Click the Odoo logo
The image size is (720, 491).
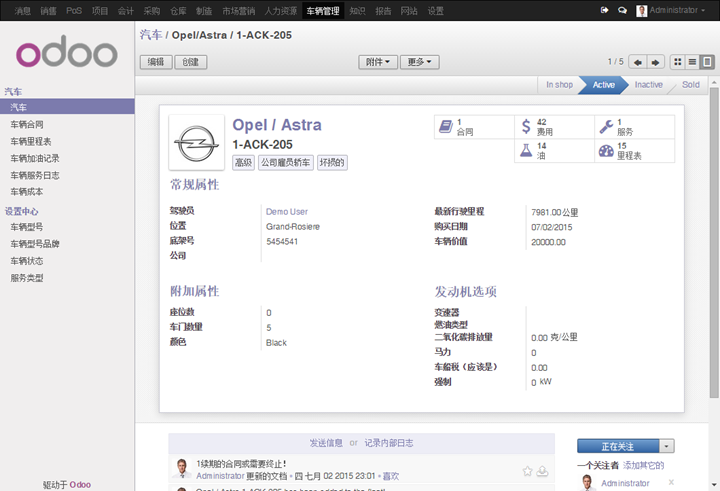coord(67,51)
